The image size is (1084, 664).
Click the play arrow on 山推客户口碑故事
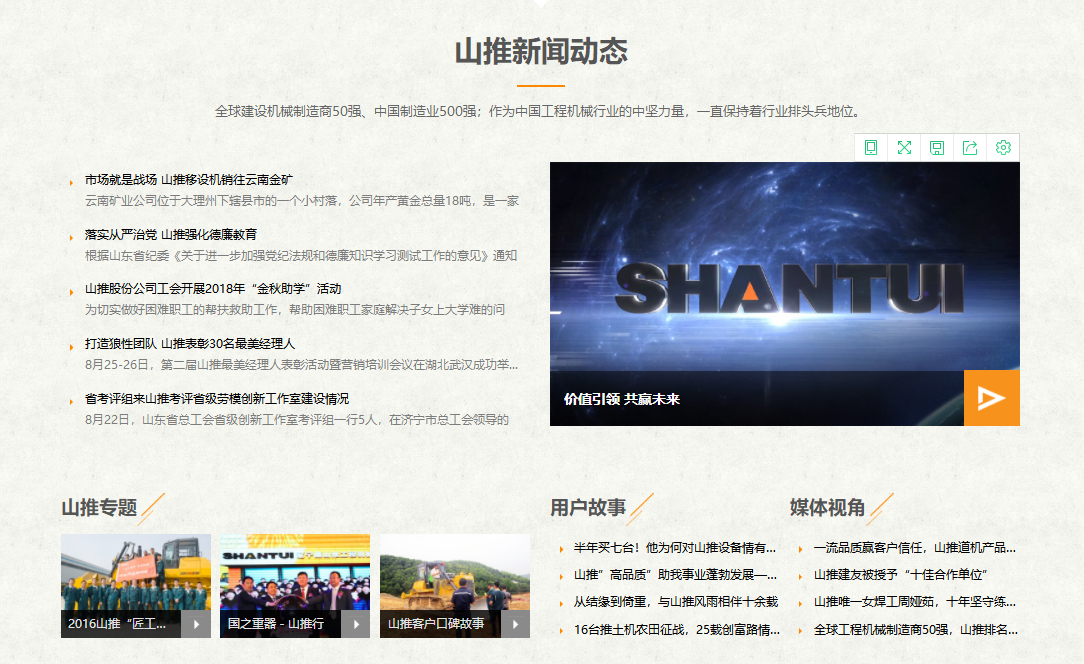point(515,623)
